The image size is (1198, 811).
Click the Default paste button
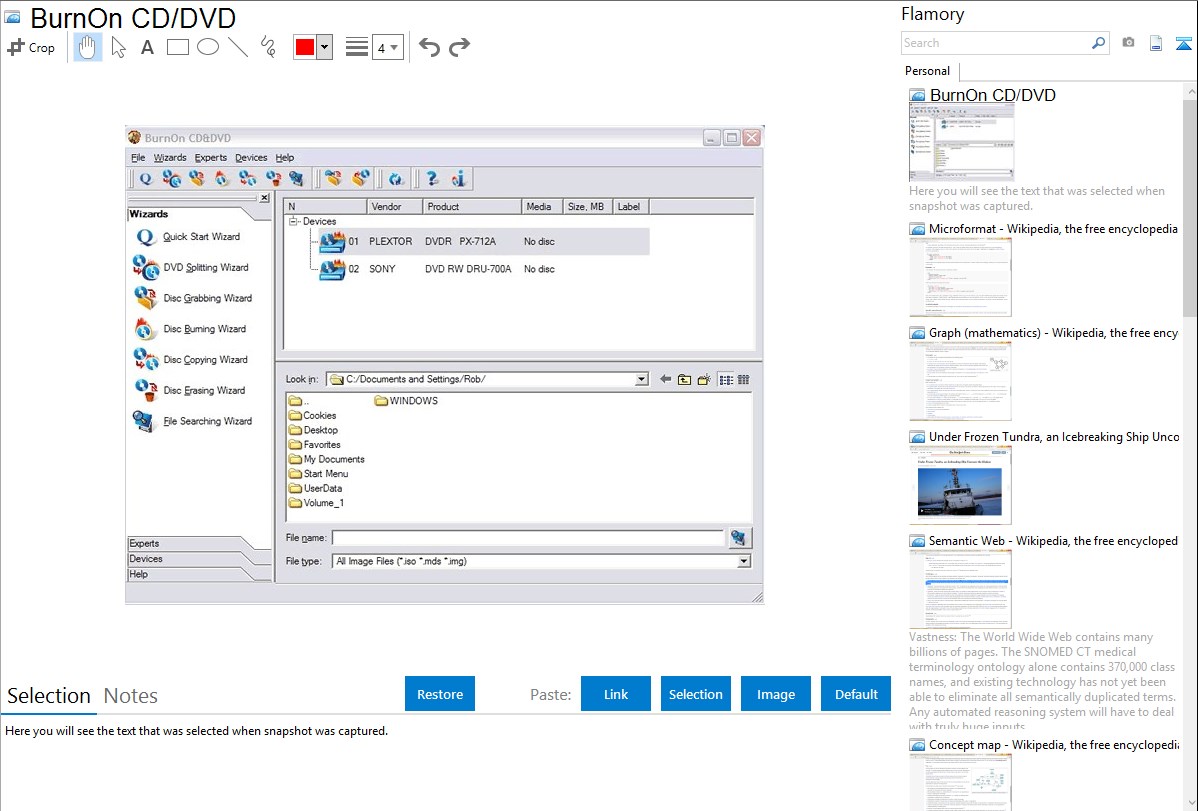pyautogui.click(x=856, y=694)
